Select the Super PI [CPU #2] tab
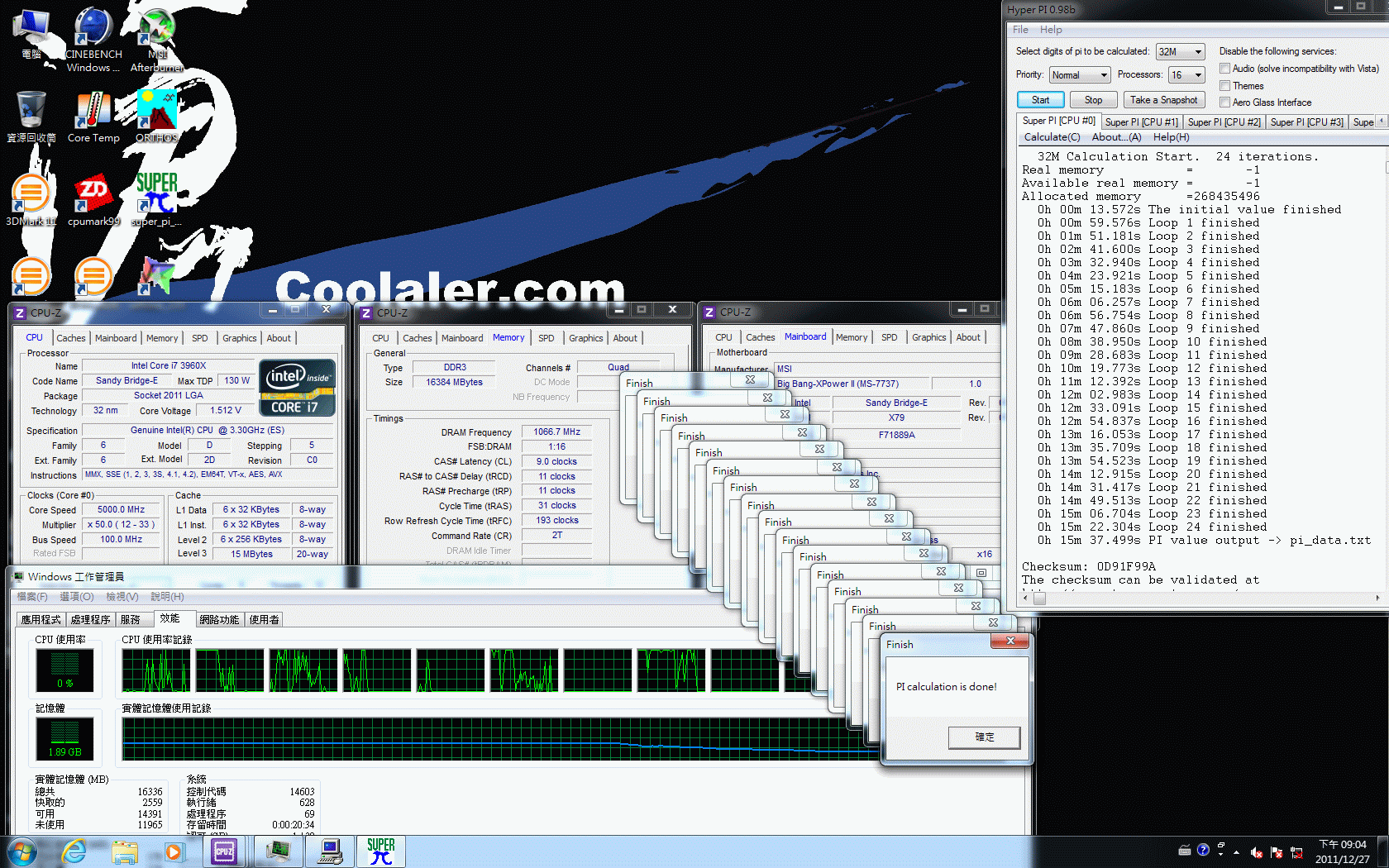Screen dimensions: 1389x868 tap(1224, 122)
